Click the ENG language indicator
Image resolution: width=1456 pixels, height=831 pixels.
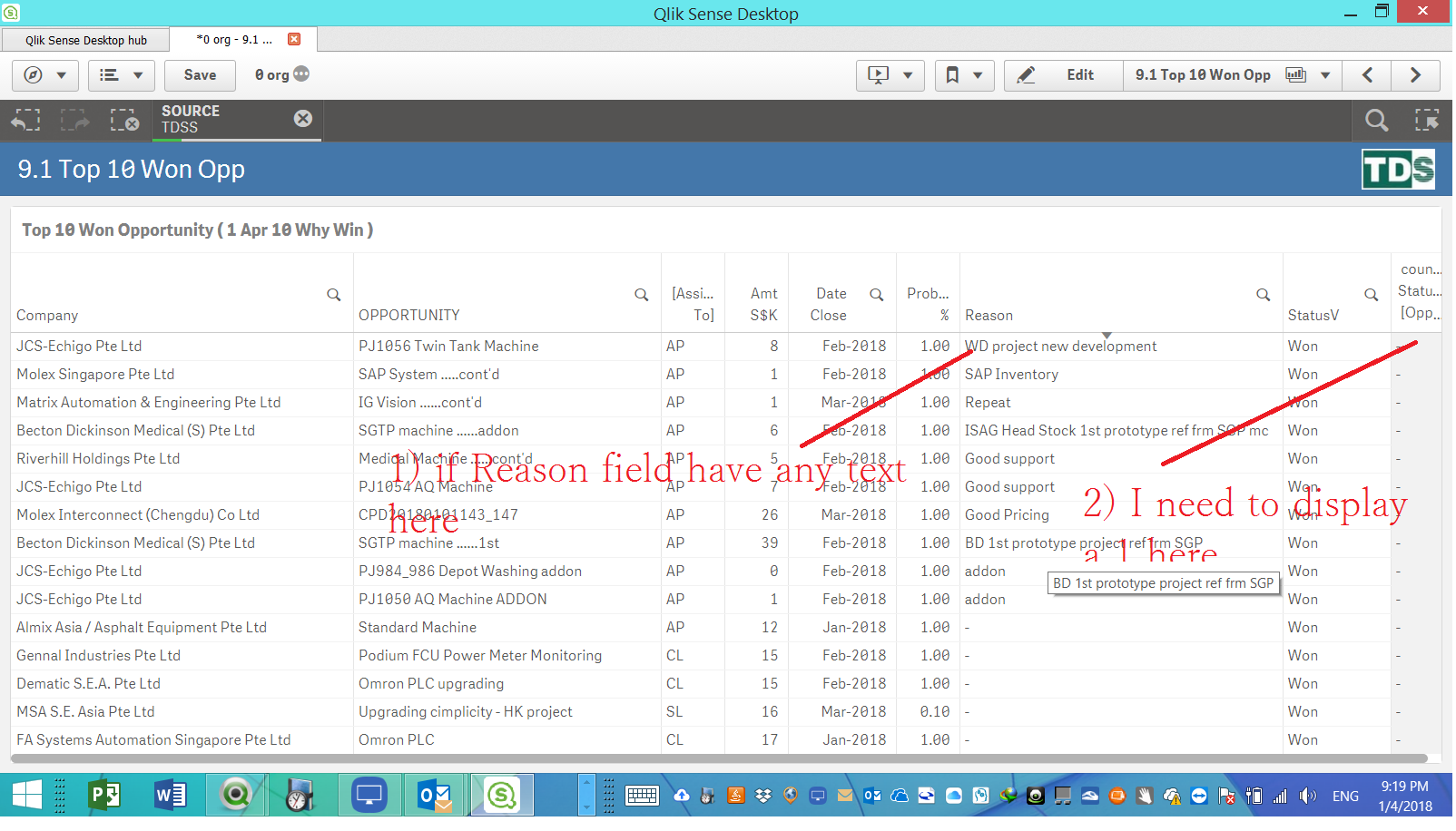(x=1345, y=797)
